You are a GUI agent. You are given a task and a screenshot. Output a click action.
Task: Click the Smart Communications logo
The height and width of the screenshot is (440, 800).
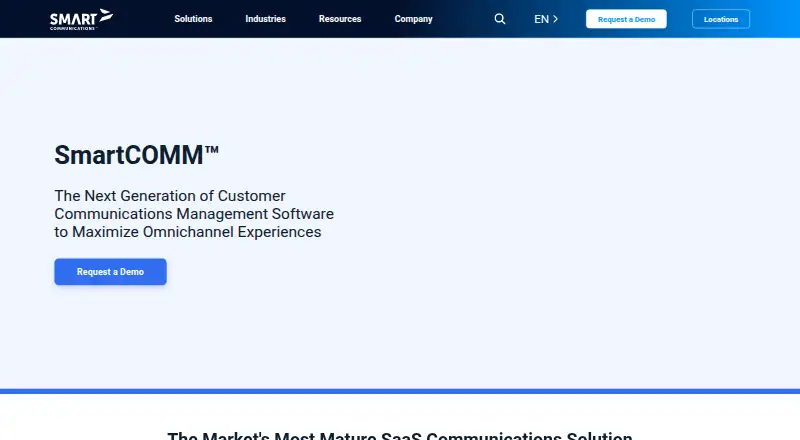tap(81, 19)
